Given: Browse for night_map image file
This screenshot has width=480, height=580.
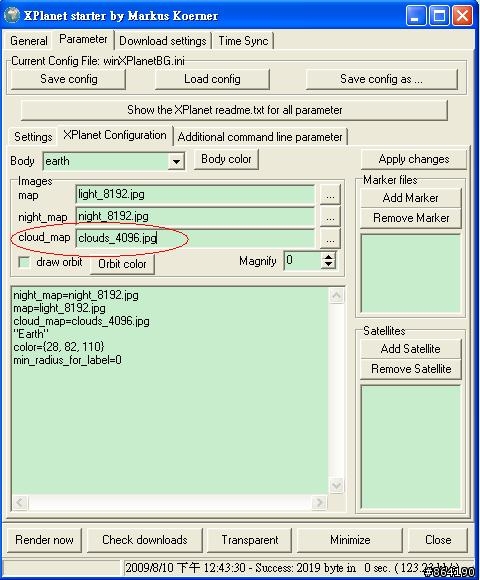Looking at the screenshot, I should click(x=330, y=216).
